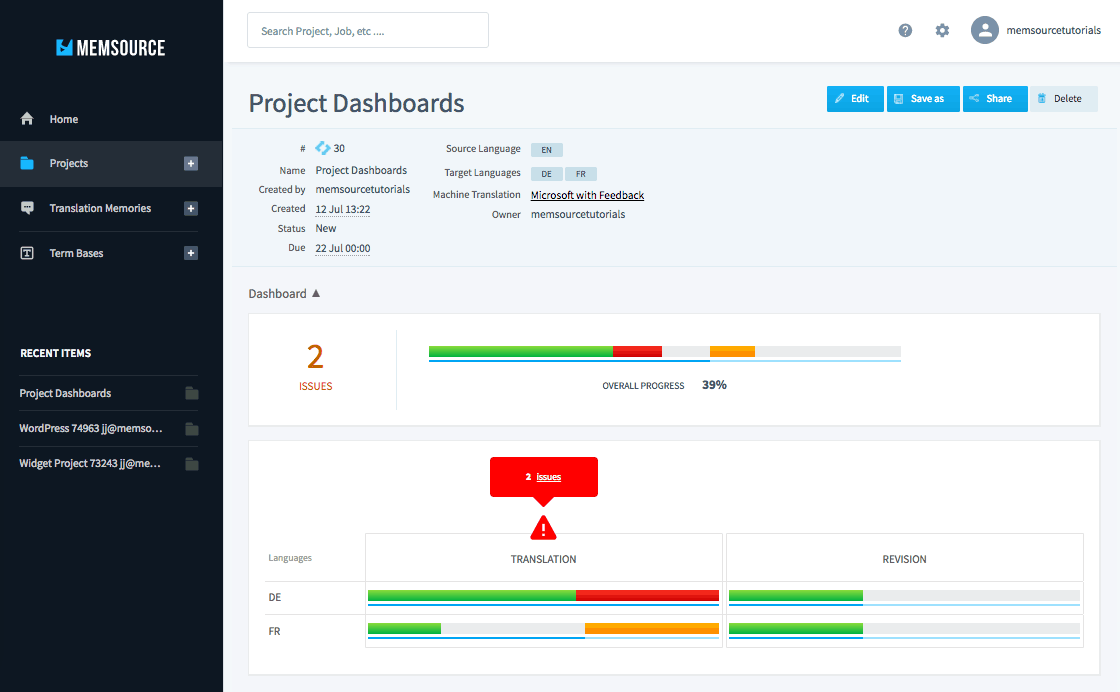The image size is (1120, 692).
Task: Delete the project with Delete button
Action: click(x=1064, y=99)
